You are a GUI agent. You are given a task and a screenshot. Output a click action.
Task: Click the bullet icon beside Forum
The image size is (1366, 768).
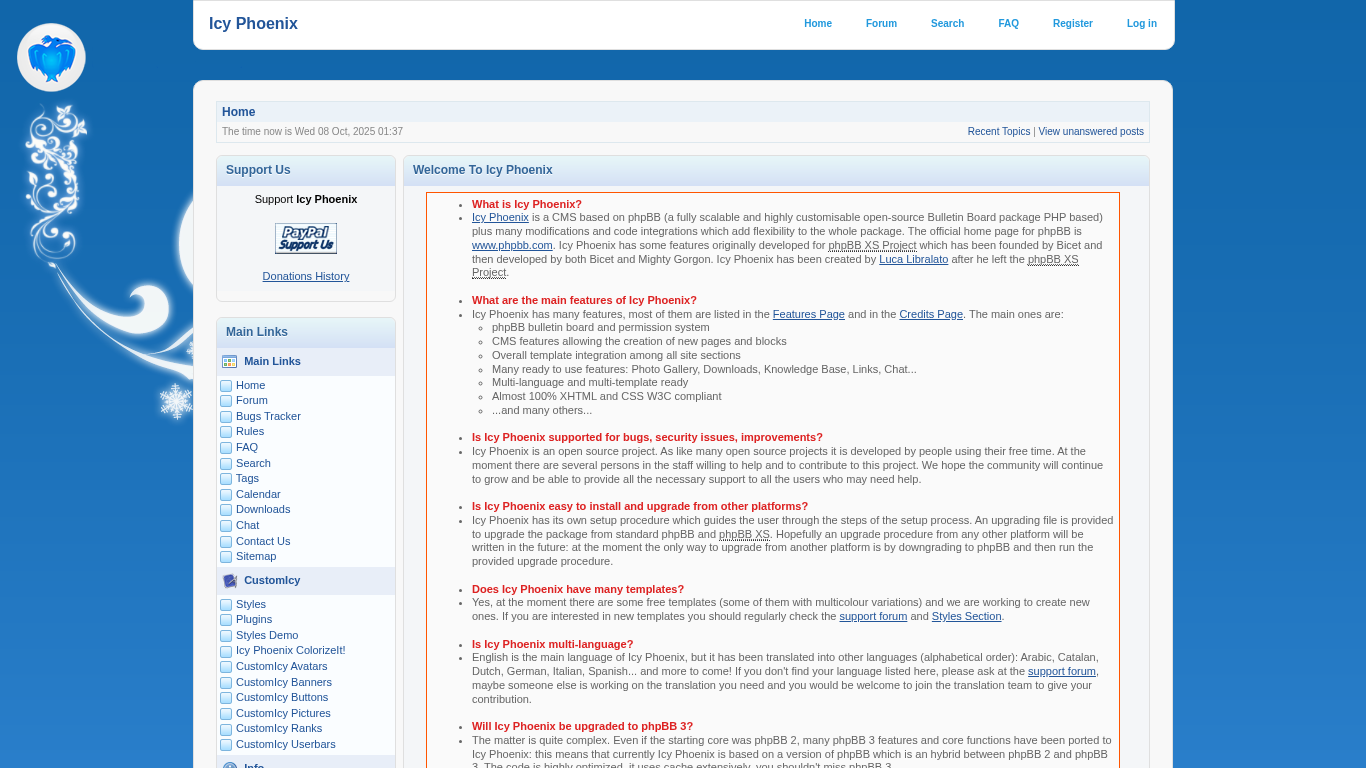pyautogui.click(x=226, y=401)
